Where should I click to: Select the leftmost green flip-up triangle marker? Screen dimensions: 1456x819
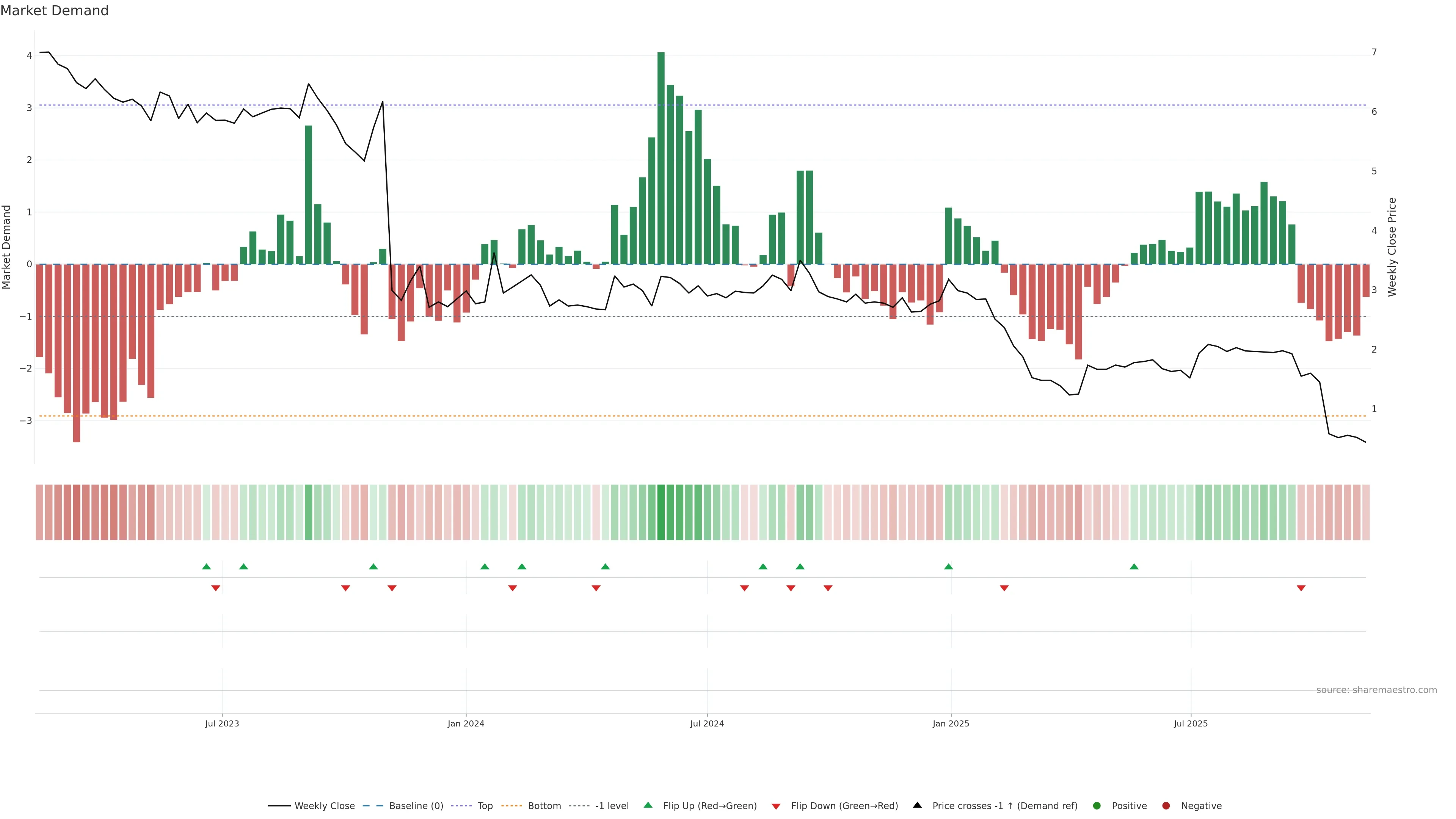point(206,566)
